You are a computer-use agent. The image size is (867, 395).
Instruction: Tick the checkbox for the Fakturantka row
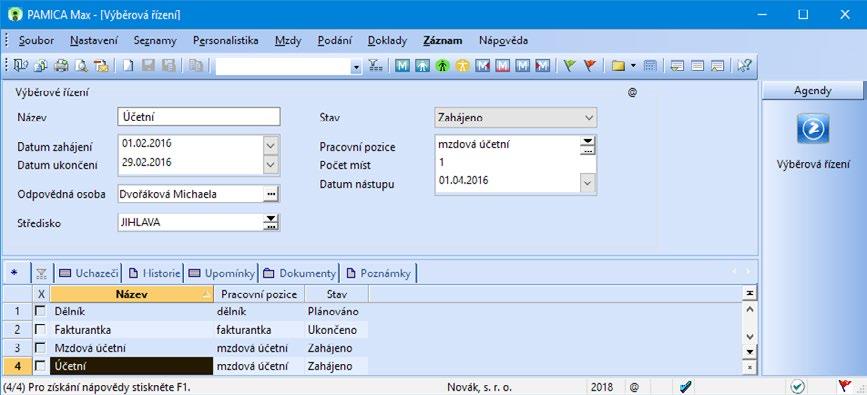coord(40,330)
